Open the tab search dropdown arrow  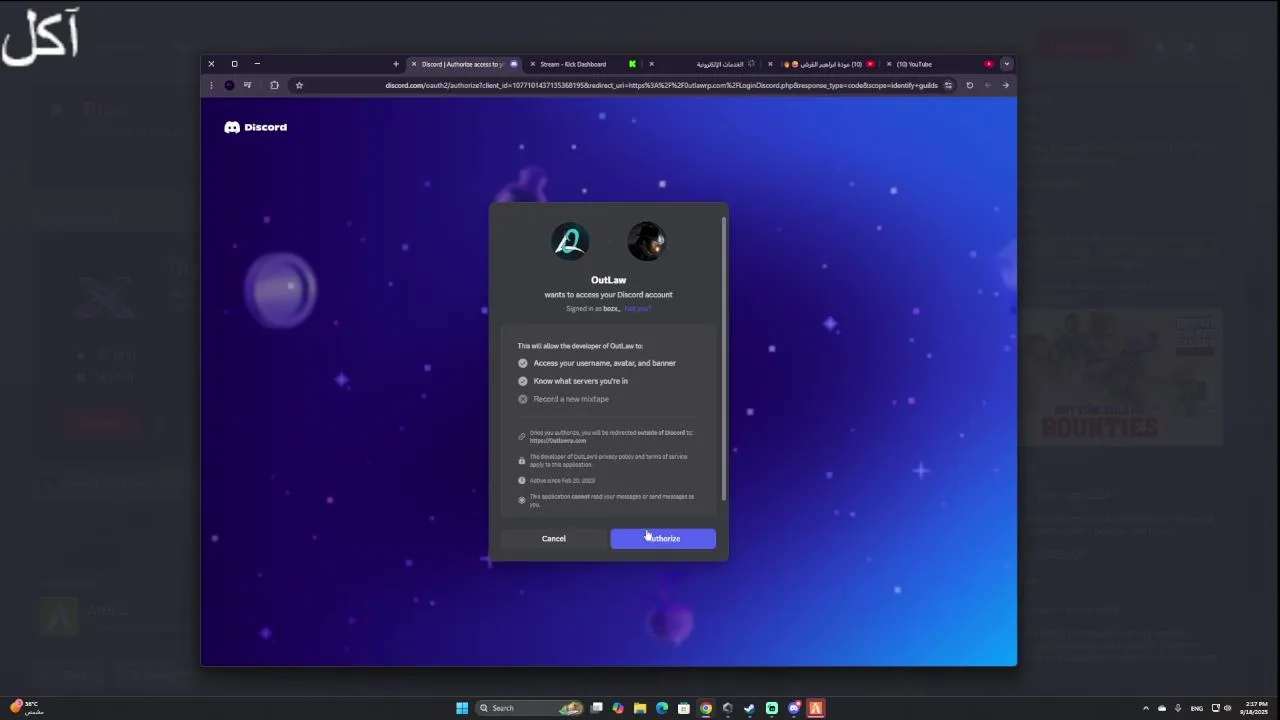click(x=1006, y=64)
